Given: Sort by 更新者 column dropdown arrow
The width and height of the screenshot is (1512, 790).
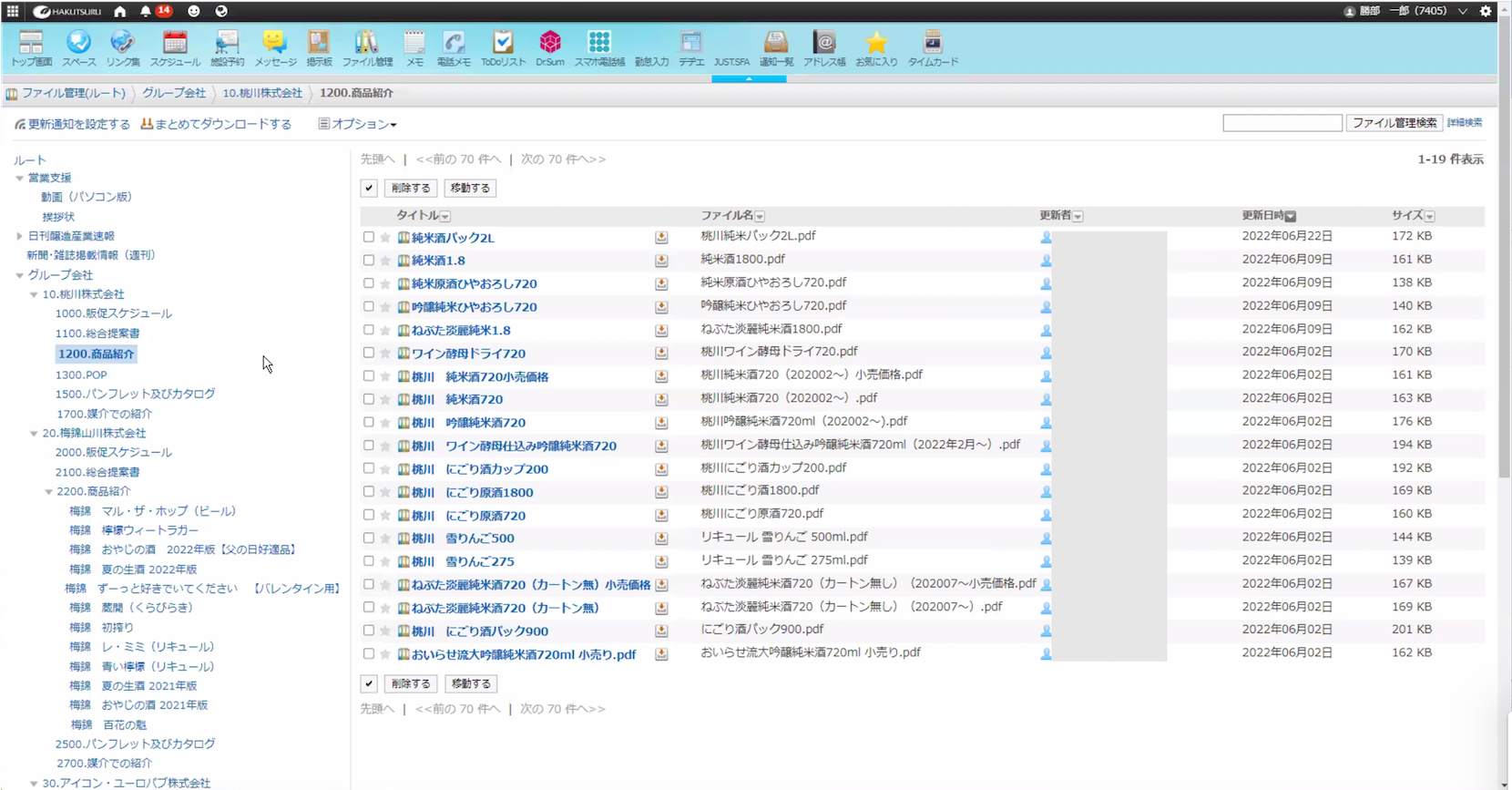Looking at the screenshot, I should coord(1078,216).
